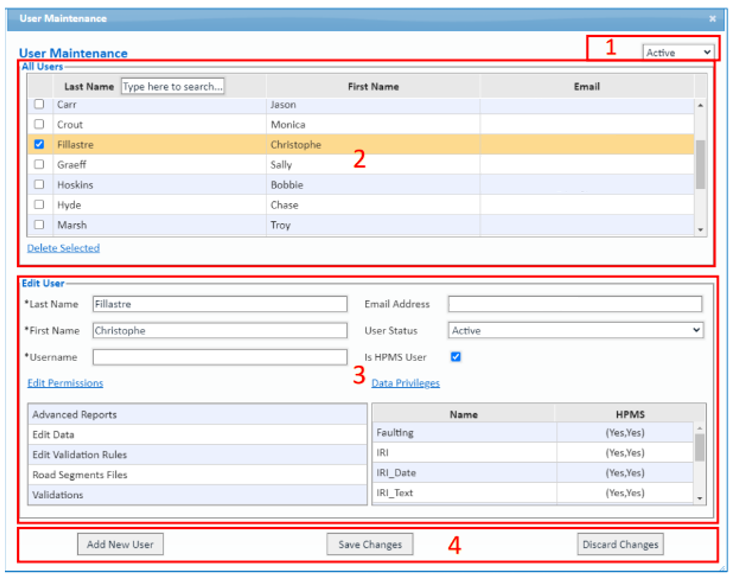Click the scroll up arrow in privileges table
736x578 pixels.
pyautogui.click(x=699, y=429)
